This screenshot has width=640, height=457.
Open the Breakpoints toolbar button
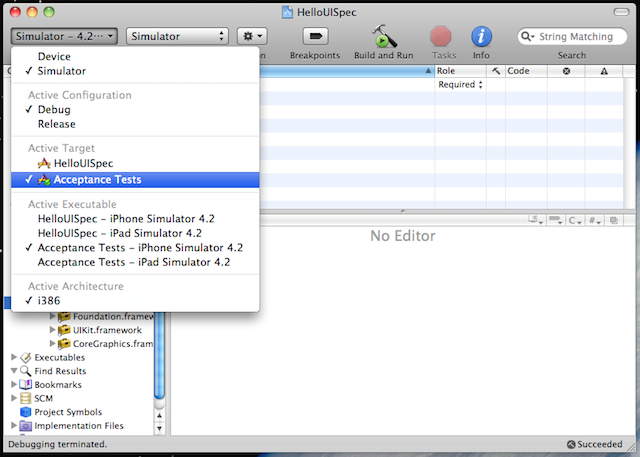(316, 36)
